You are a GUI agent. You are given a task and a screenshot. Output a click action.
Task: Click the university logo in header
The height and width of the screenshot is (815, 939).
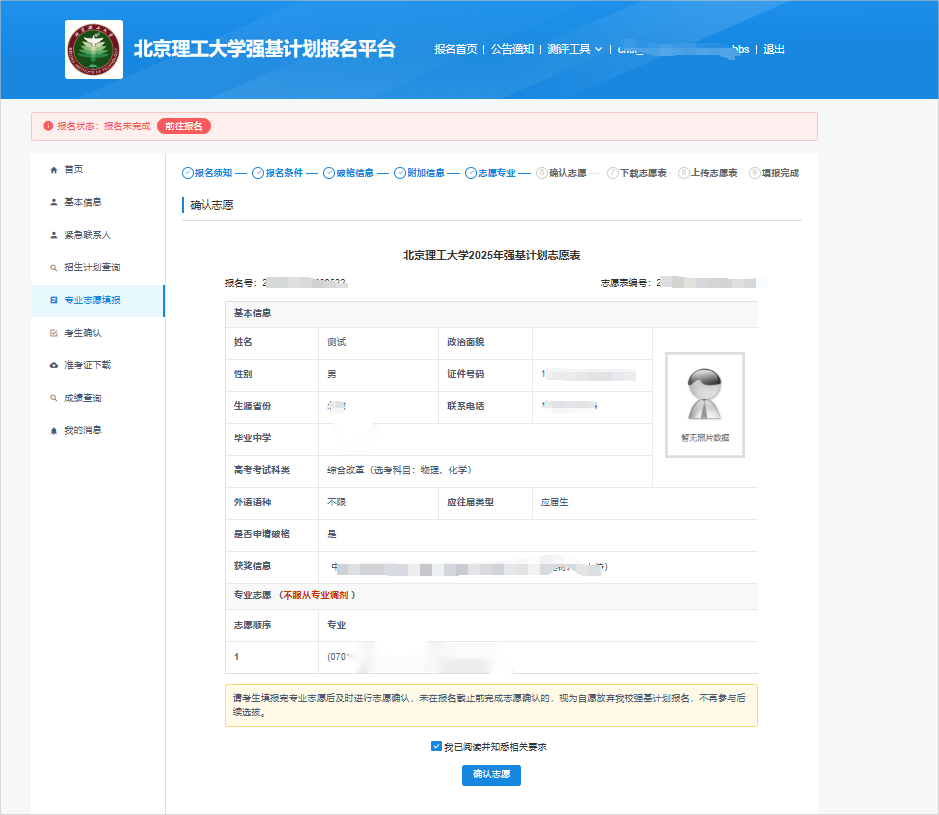[x=93, y=50]
